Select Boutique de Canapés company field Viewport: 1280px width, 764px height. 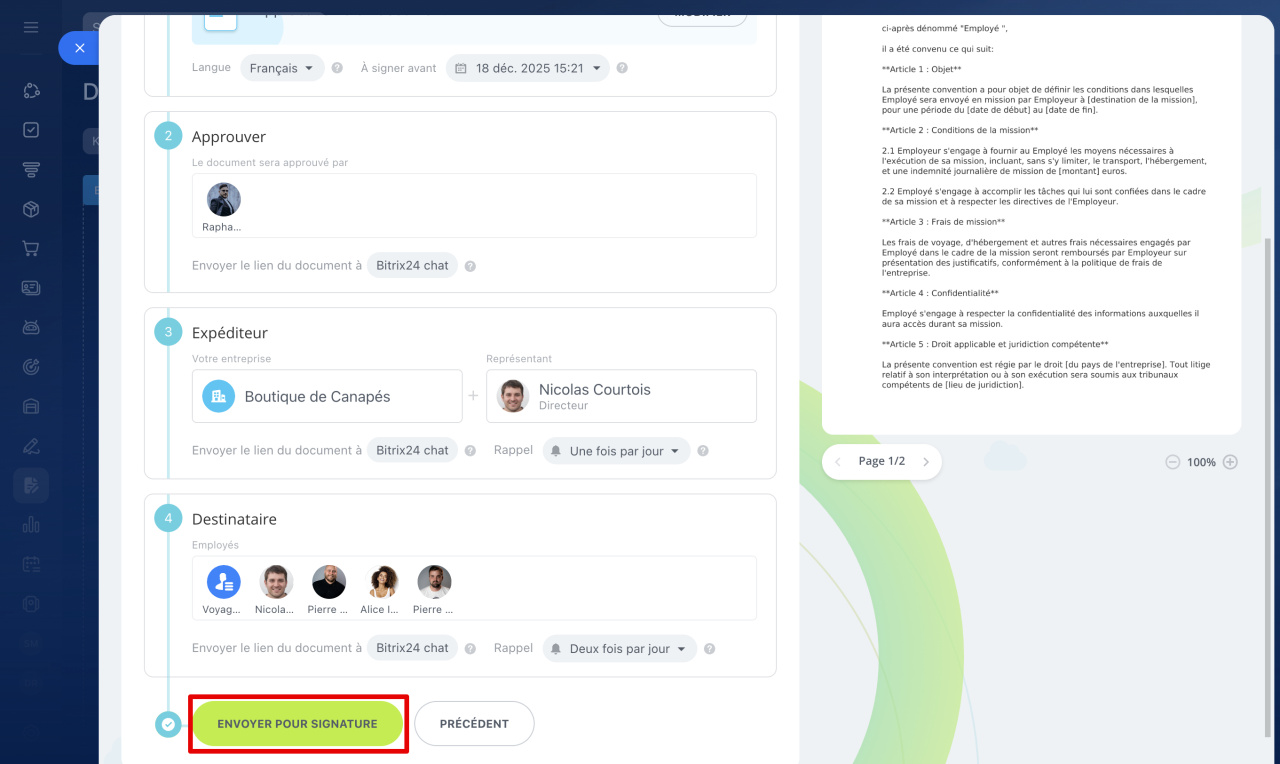[x=327, y=396]
